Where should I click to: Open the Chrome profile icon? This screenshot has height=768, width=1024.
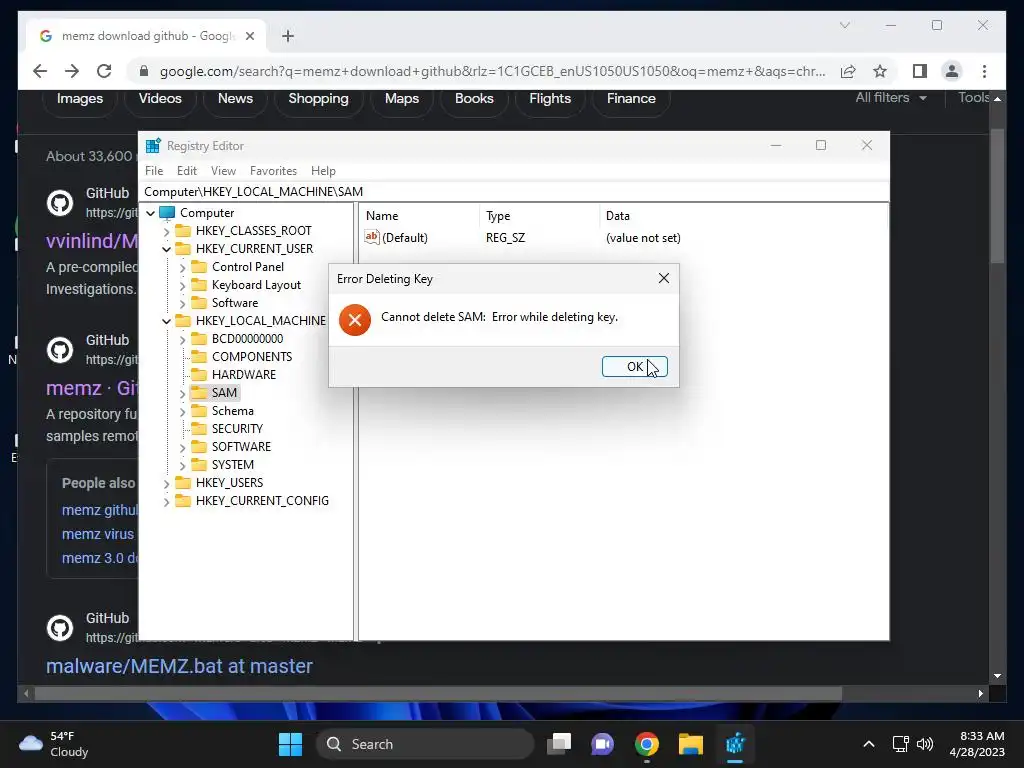tap(952, 71)
